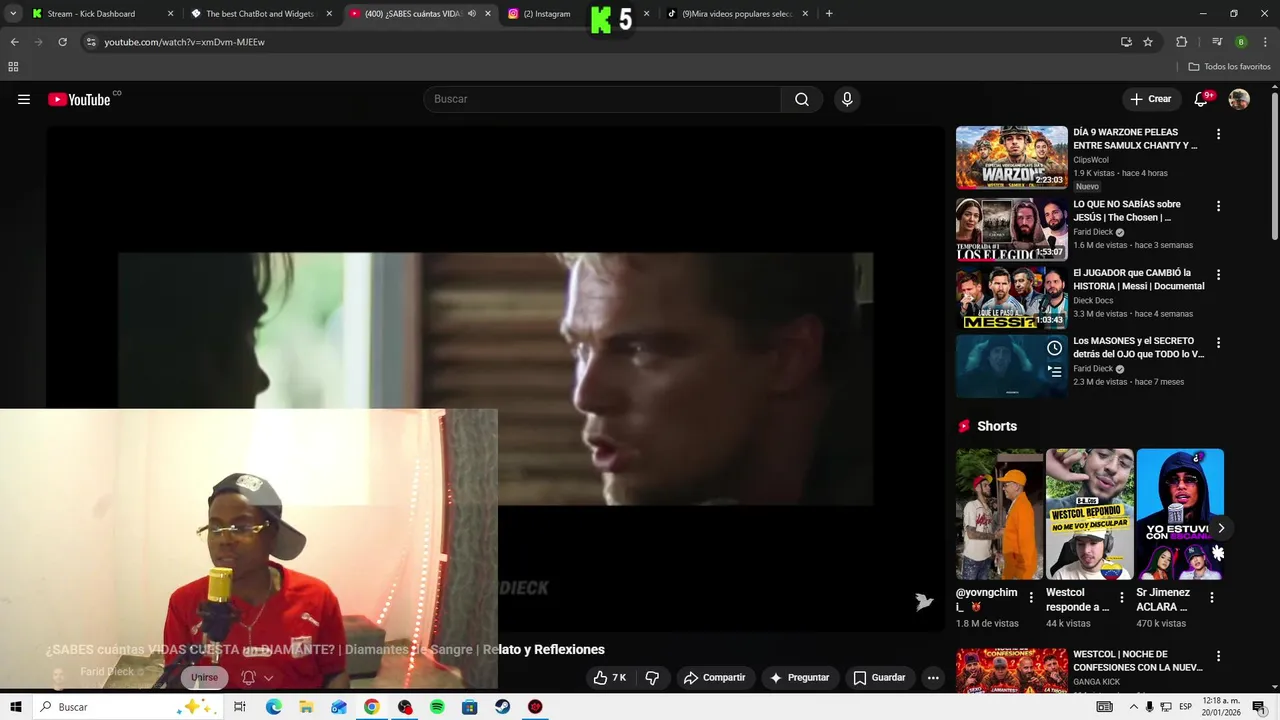
Task: Open El JUGADOR que CAMBIÓ la HISTORIA title
Action: click(x=1139, y=279)
